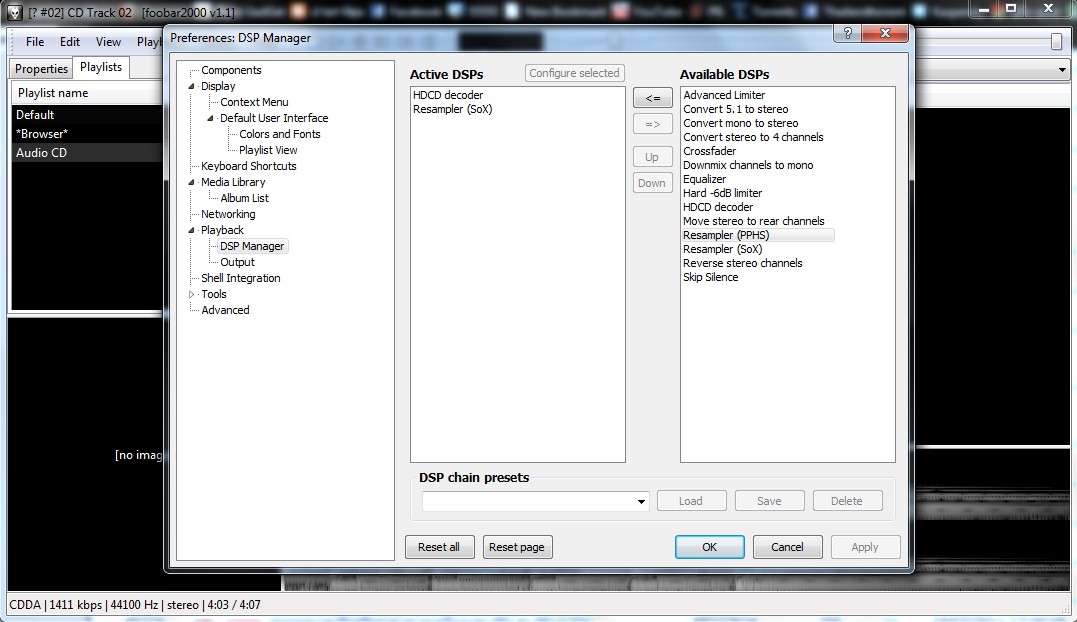
Task: Select DSP Manager tree item
Action: point(252,246)
